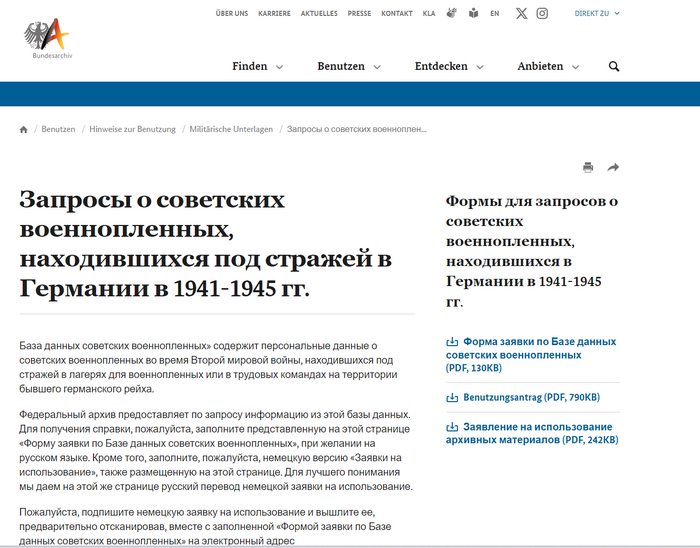The image size is (700, 548).
Task: Expand the Entdecken menu
Action: pos(449,66)
